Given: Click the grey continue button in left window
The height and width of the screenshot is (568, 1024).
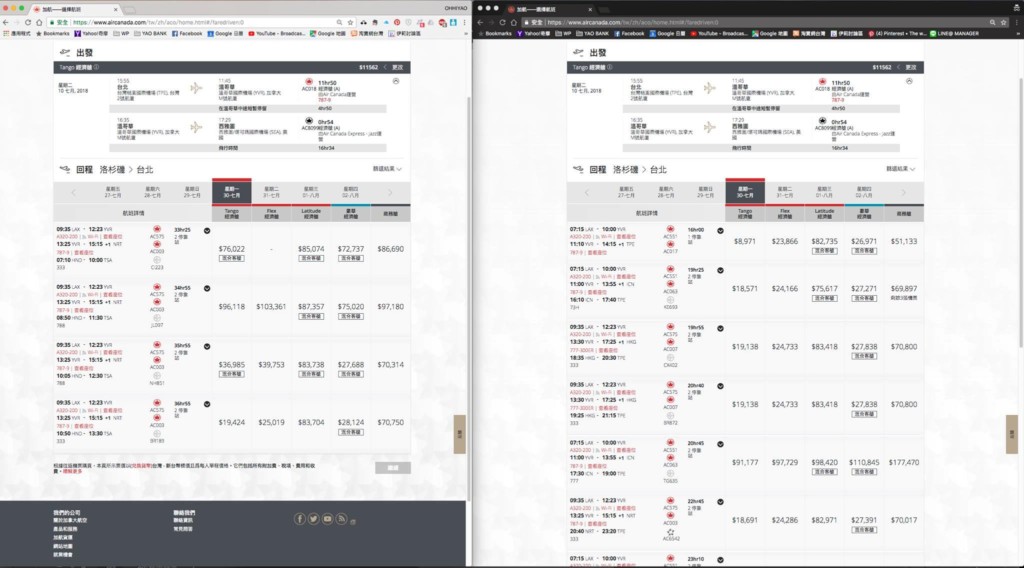Looking at the screenshot, I should pos(392,467).
